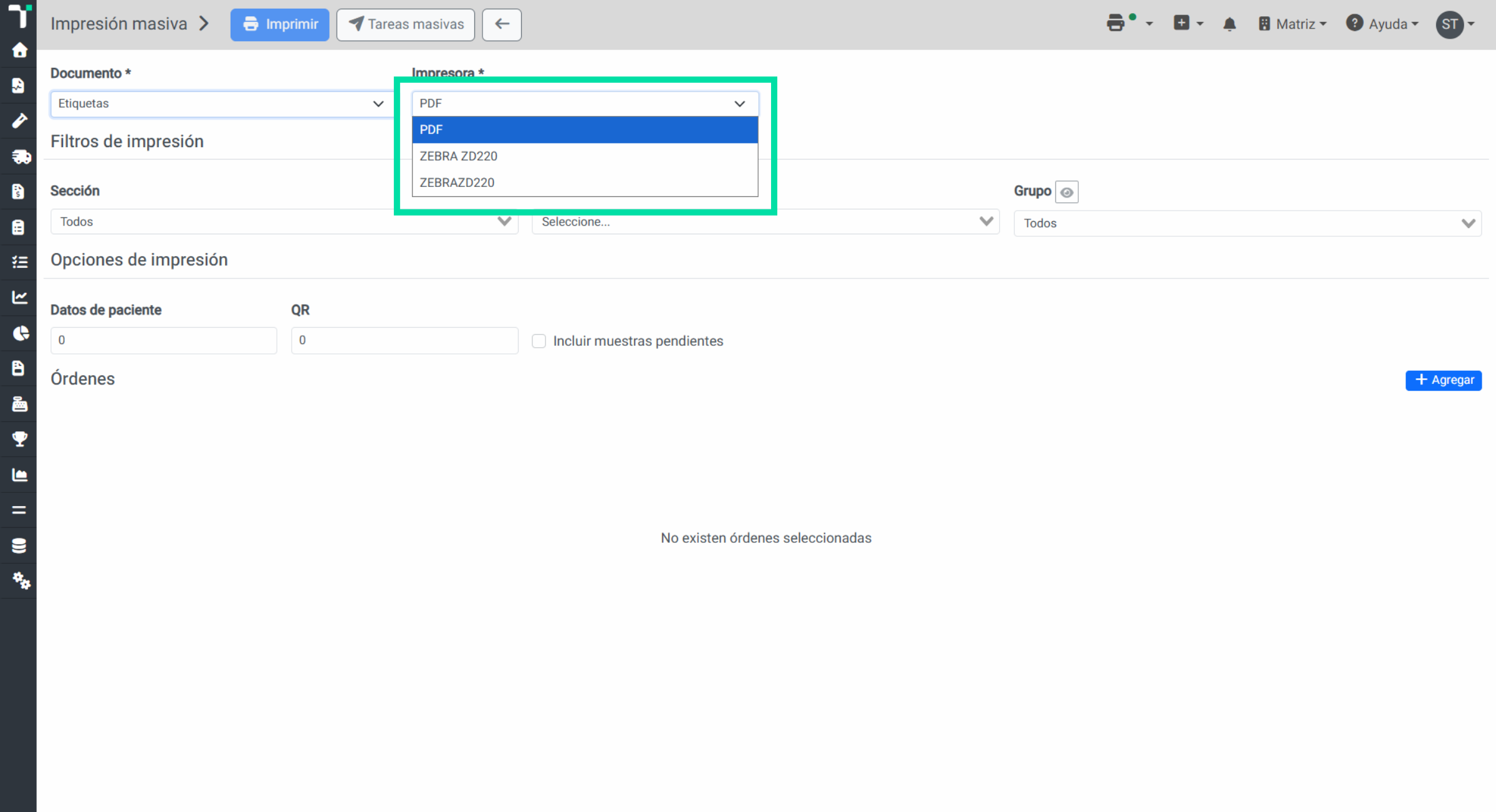Open the trophy sidebar icon
Screen dimensions: 1496x812
19,439
